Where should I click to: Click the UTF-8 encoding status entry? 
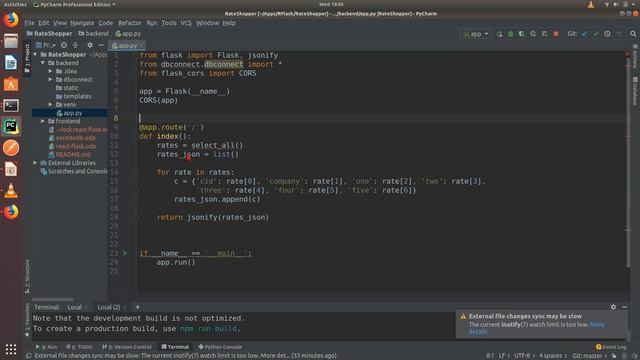tap(524, 356)
